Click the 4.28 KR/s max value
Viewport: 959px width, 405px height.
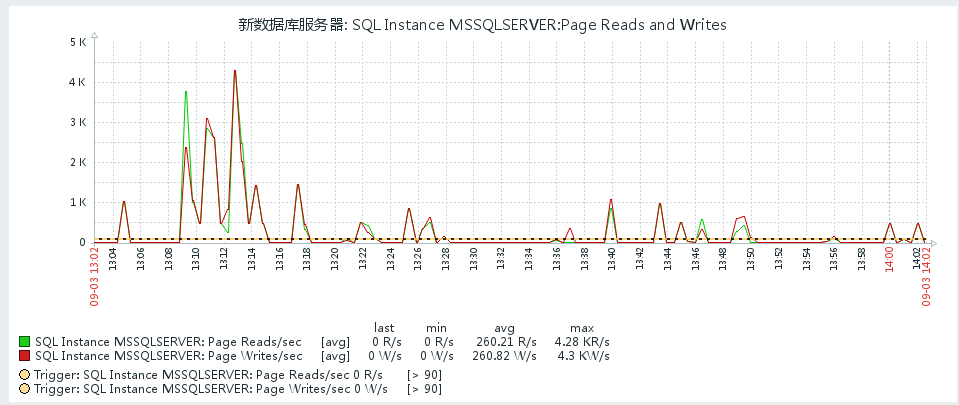coord(582,341)
